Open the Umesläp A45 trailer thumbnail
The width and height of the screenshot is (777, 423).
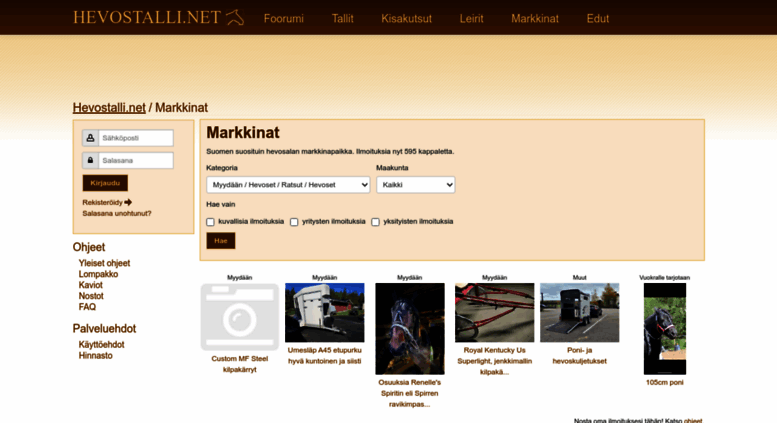tap(325, 313)
